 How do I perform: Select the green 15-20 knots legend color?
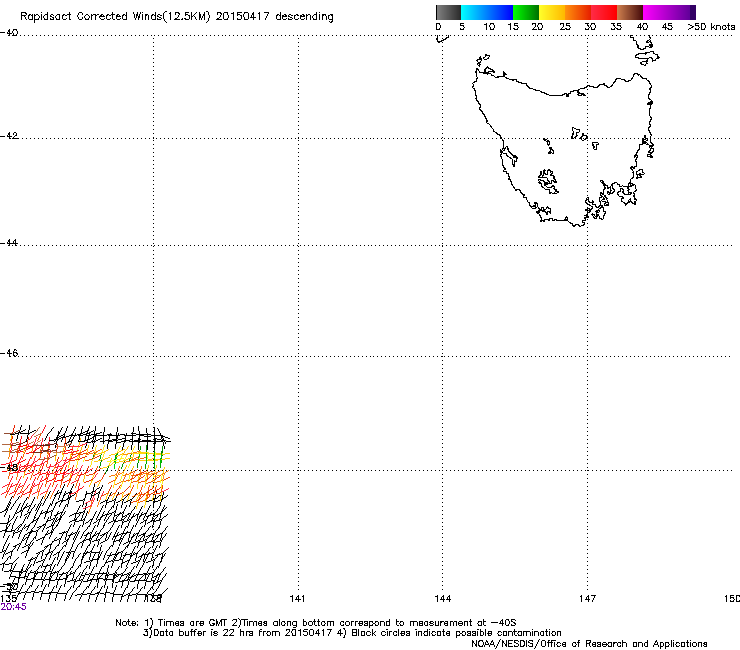click(x=526, y=12)
